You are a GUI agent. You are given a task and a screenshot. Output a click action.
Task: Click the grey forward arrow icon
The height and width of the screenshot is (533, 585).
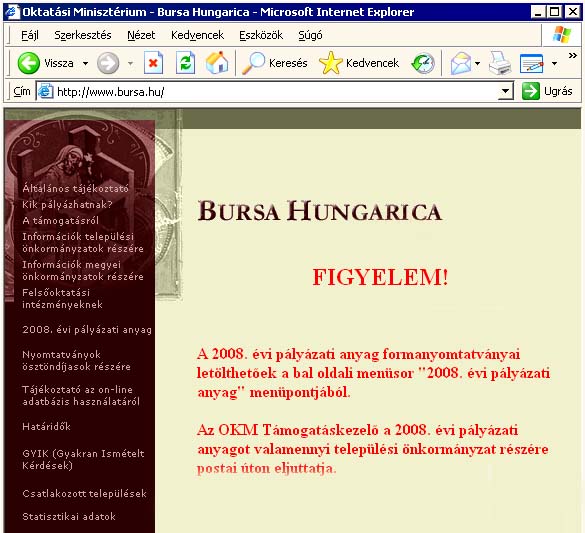(x=108, y=63)
